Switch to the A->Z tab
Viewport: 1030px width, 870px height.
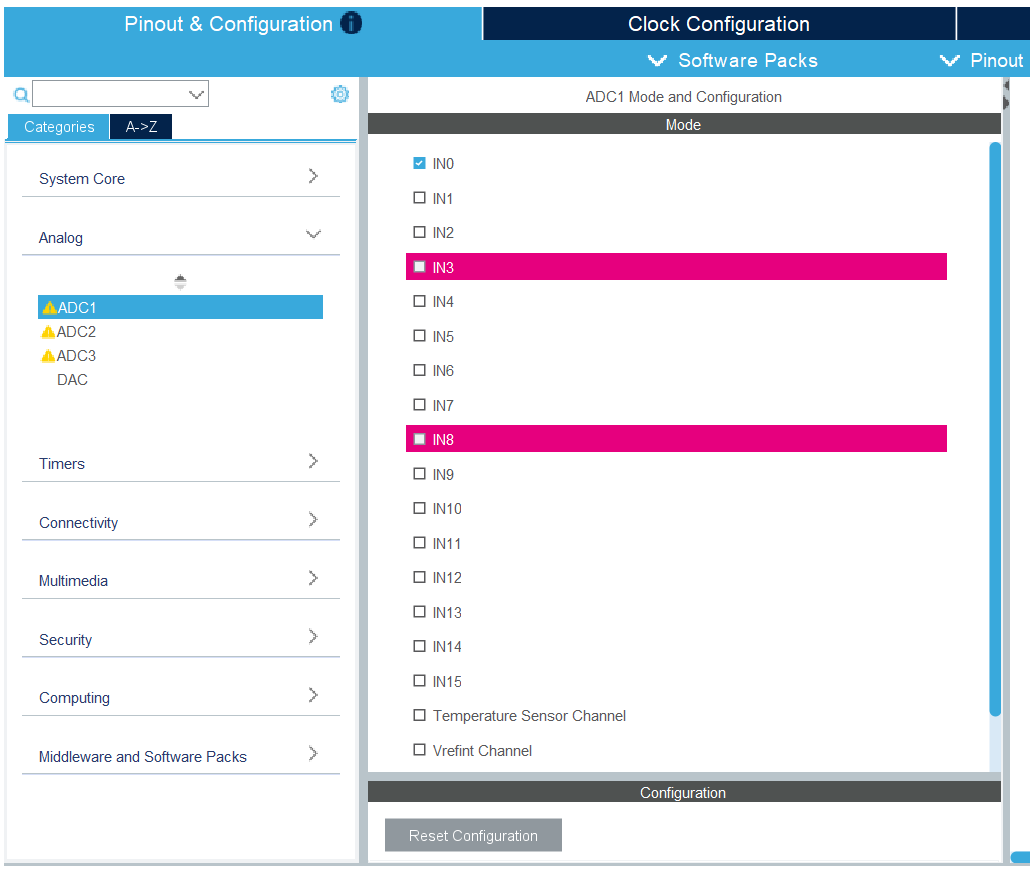[x=141, y=127]
